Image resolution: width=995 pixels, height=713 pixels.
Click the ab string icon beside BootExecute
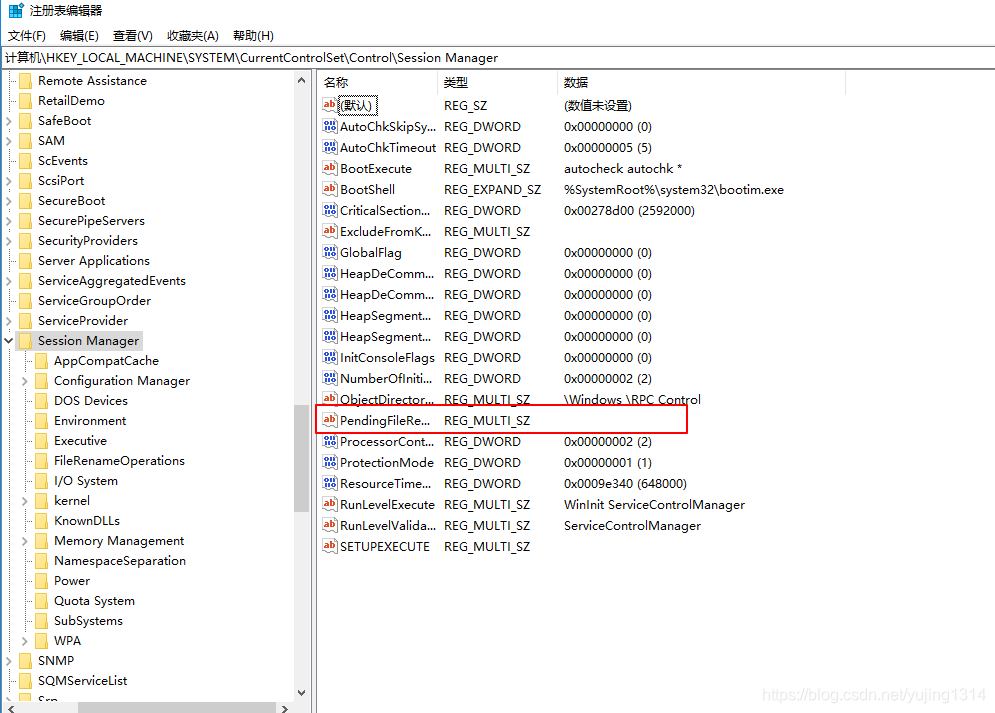(330, 168)
